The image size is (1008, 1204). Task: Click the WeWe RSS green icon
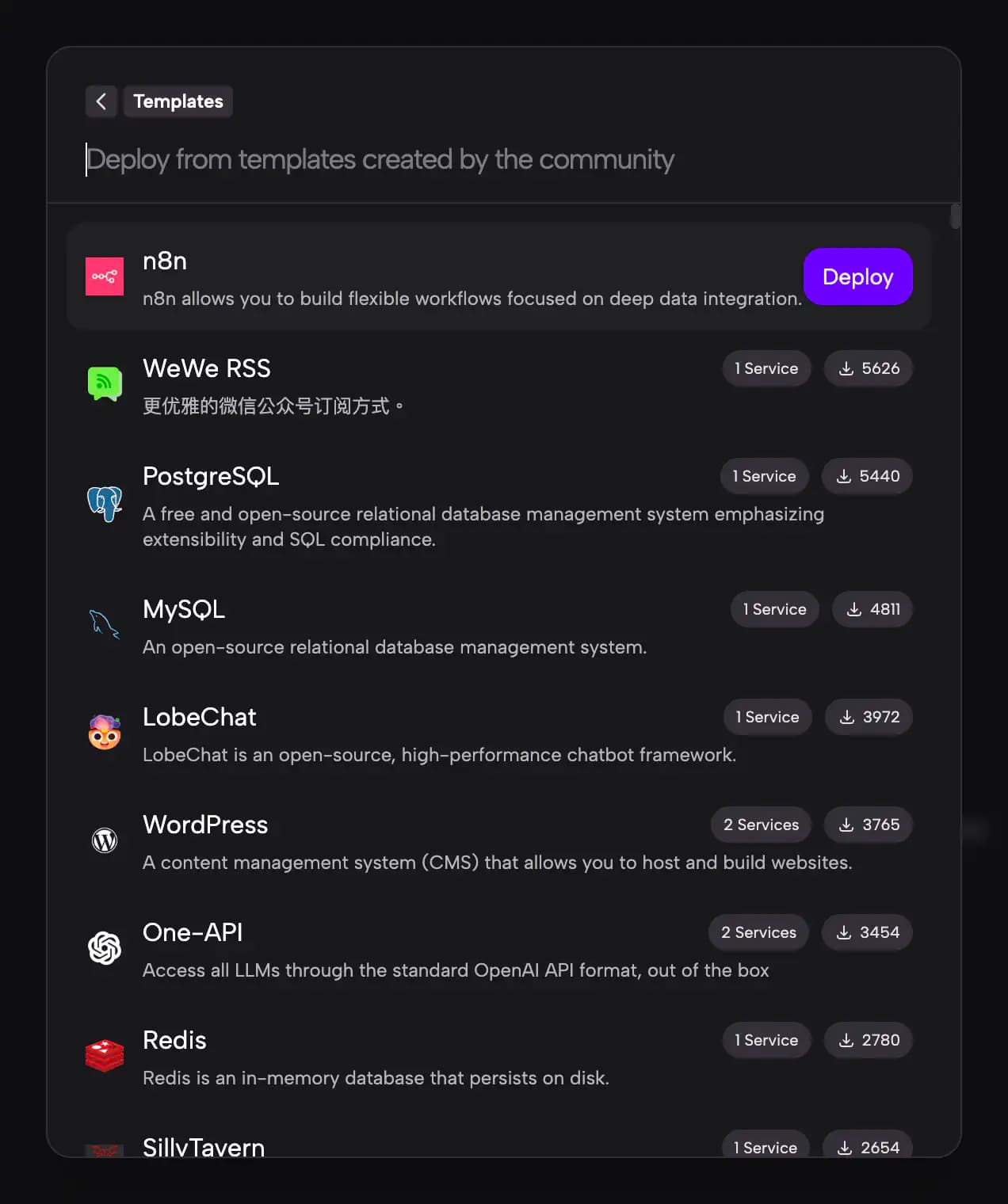point(105,384)
